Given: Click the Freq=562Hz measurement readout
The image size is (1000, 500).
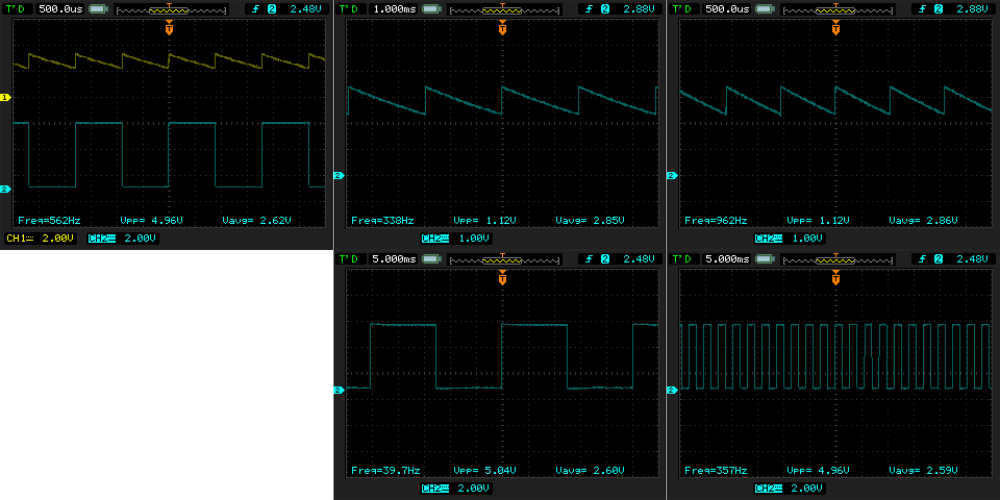Looking at the screenshot, I should (x=49, y=220).
